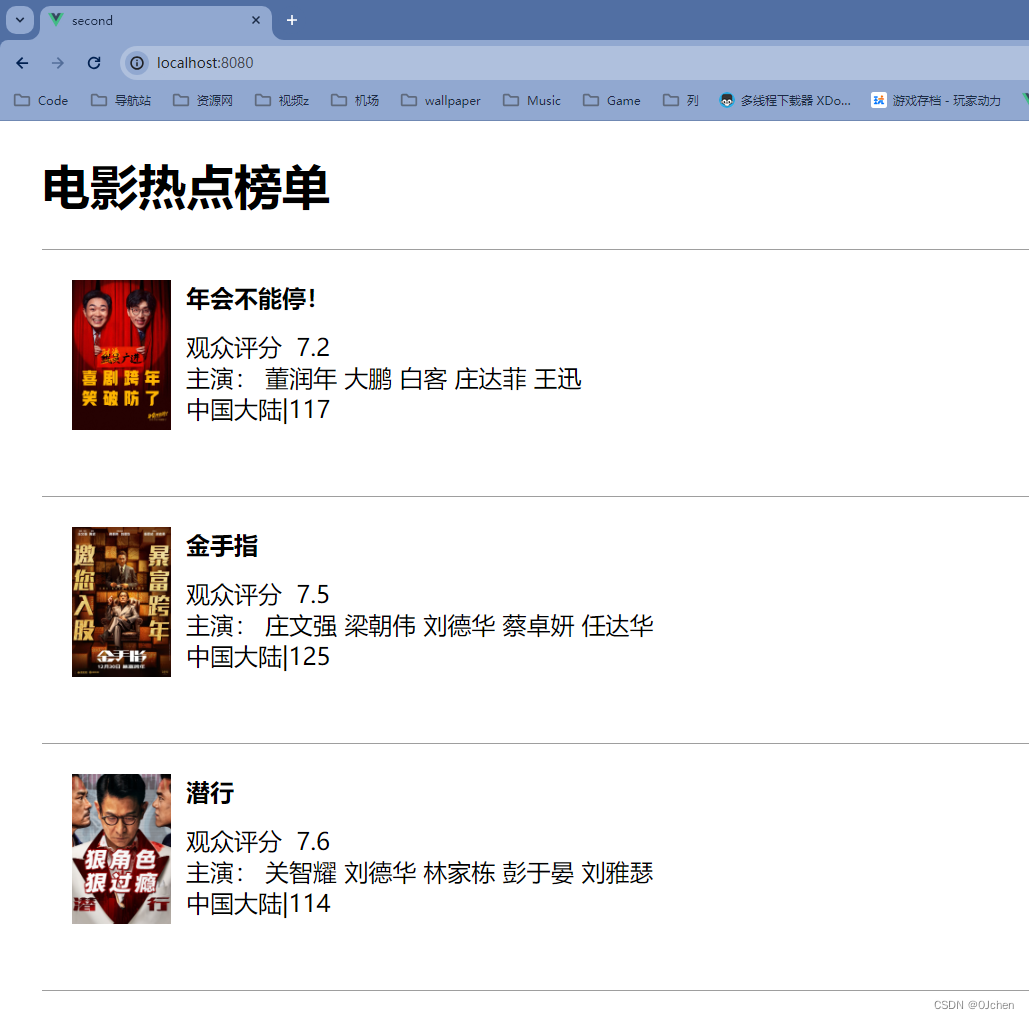Open the 游戏存档 - 玩家动力 bookmark
The image size is (1029, 1019).
click(x=936, y=100)
